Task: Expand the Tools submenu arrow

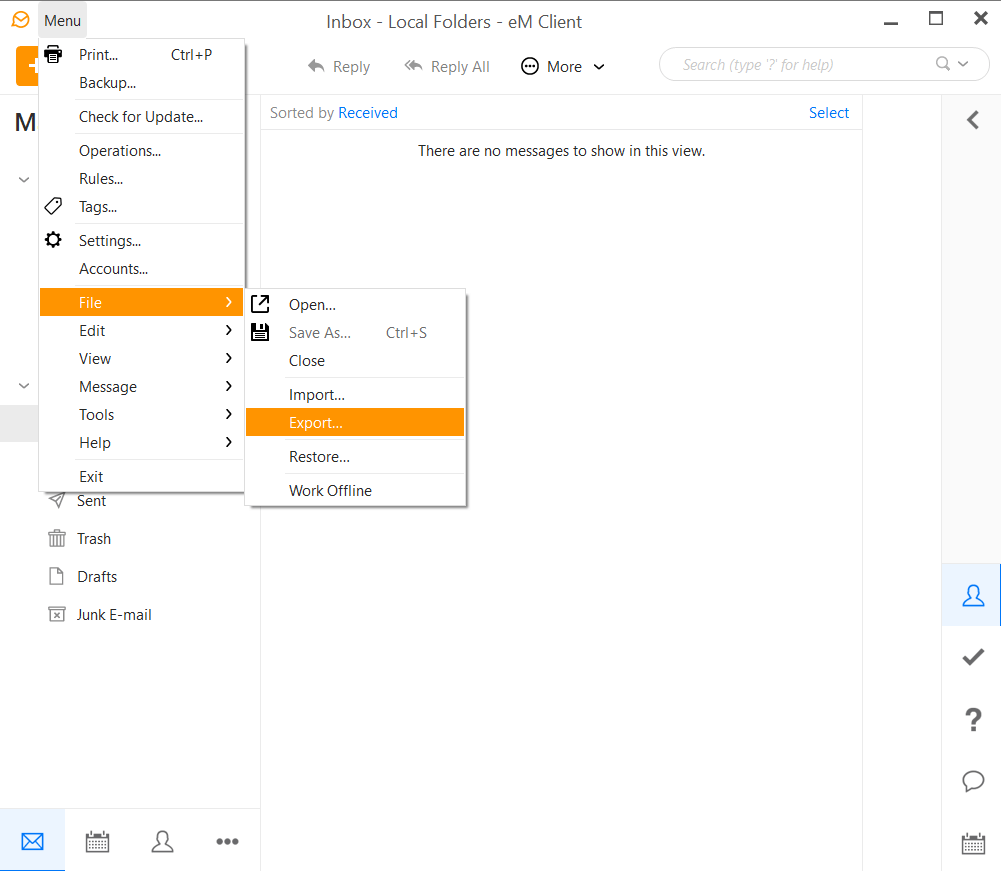Action: pos(229,414)
